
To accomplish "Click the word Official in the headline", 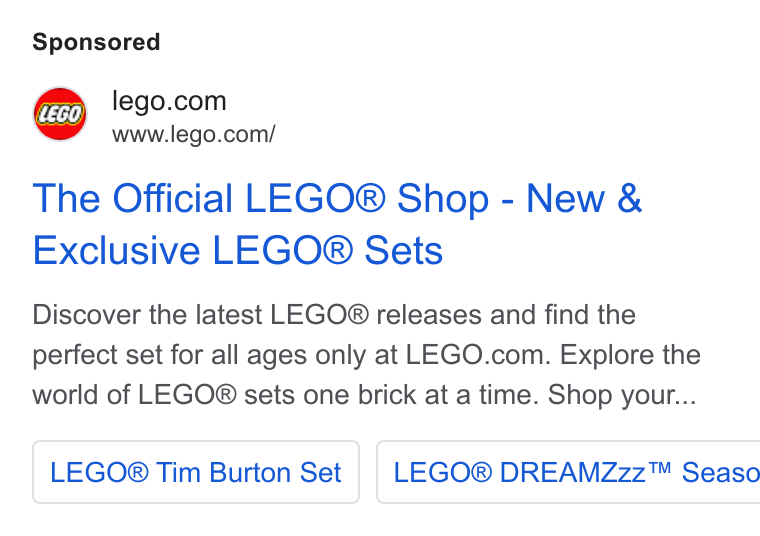I will click(173, 198).
